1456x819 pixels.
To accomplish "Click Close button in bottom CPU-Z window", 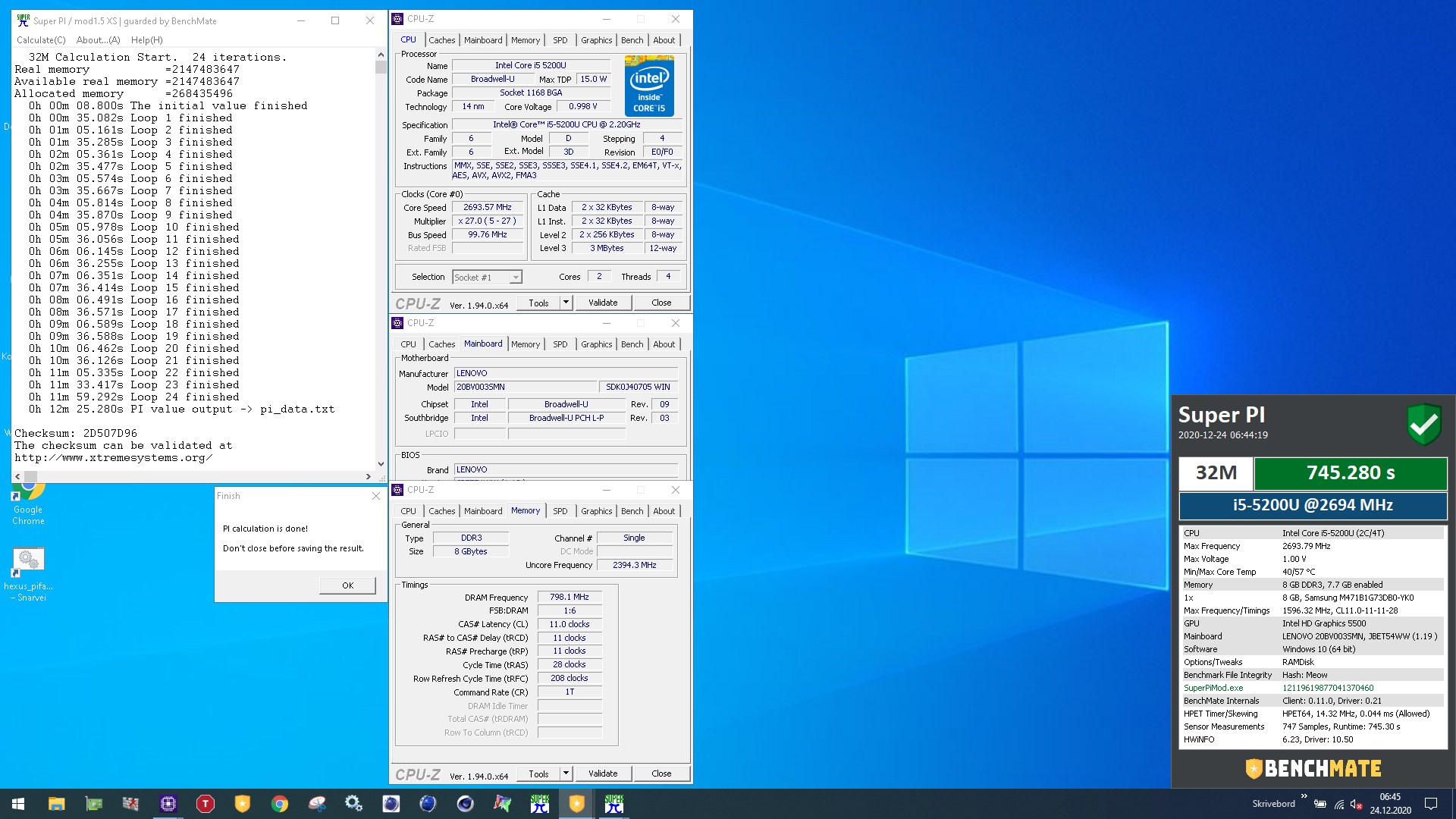I will coord(661,773).
